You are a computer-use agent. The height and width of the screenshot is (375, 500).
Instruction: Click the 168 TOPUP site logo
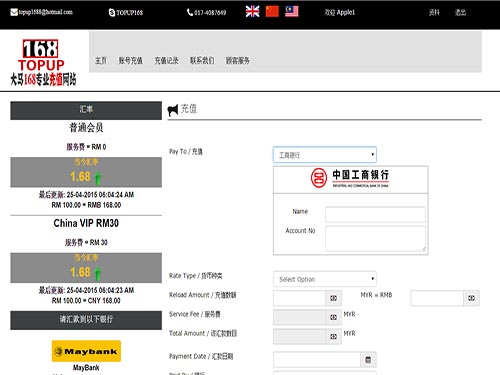(x=43, y=62)
